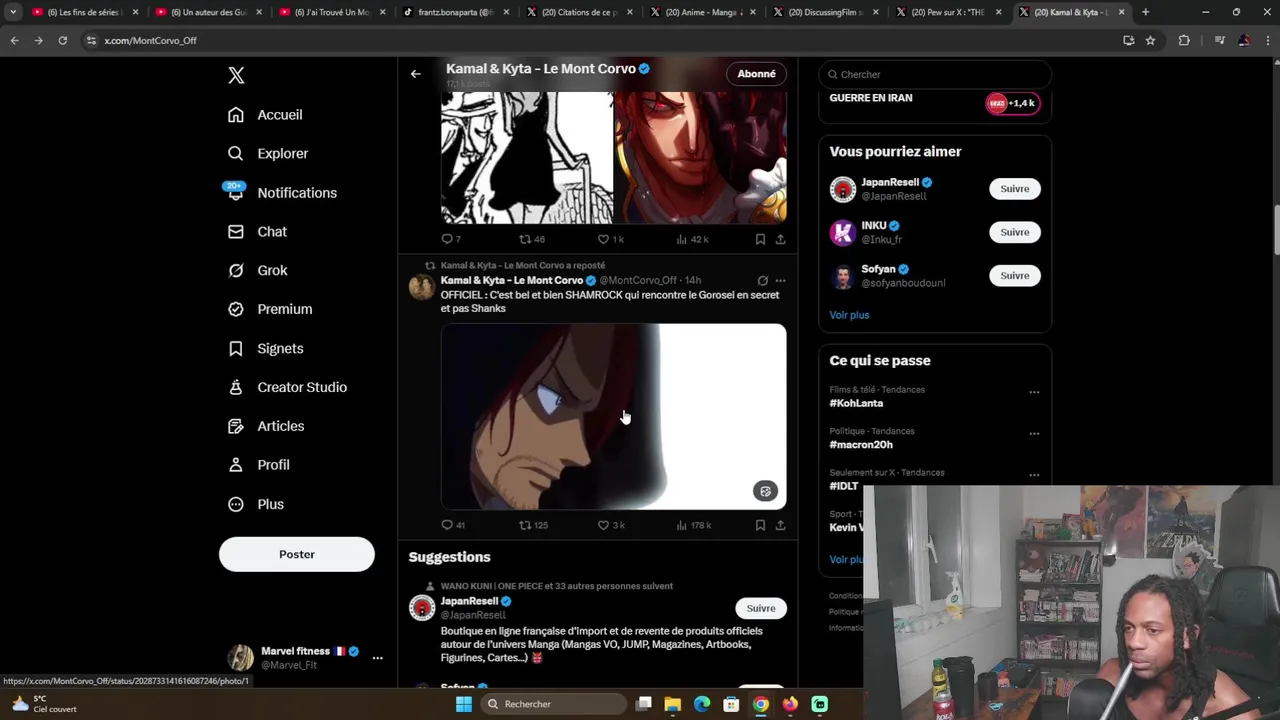View 178k stats of SHAMROCK tweet
Image resolution: width=1280 pixels, height=720 pixels.
coord(694,525)
